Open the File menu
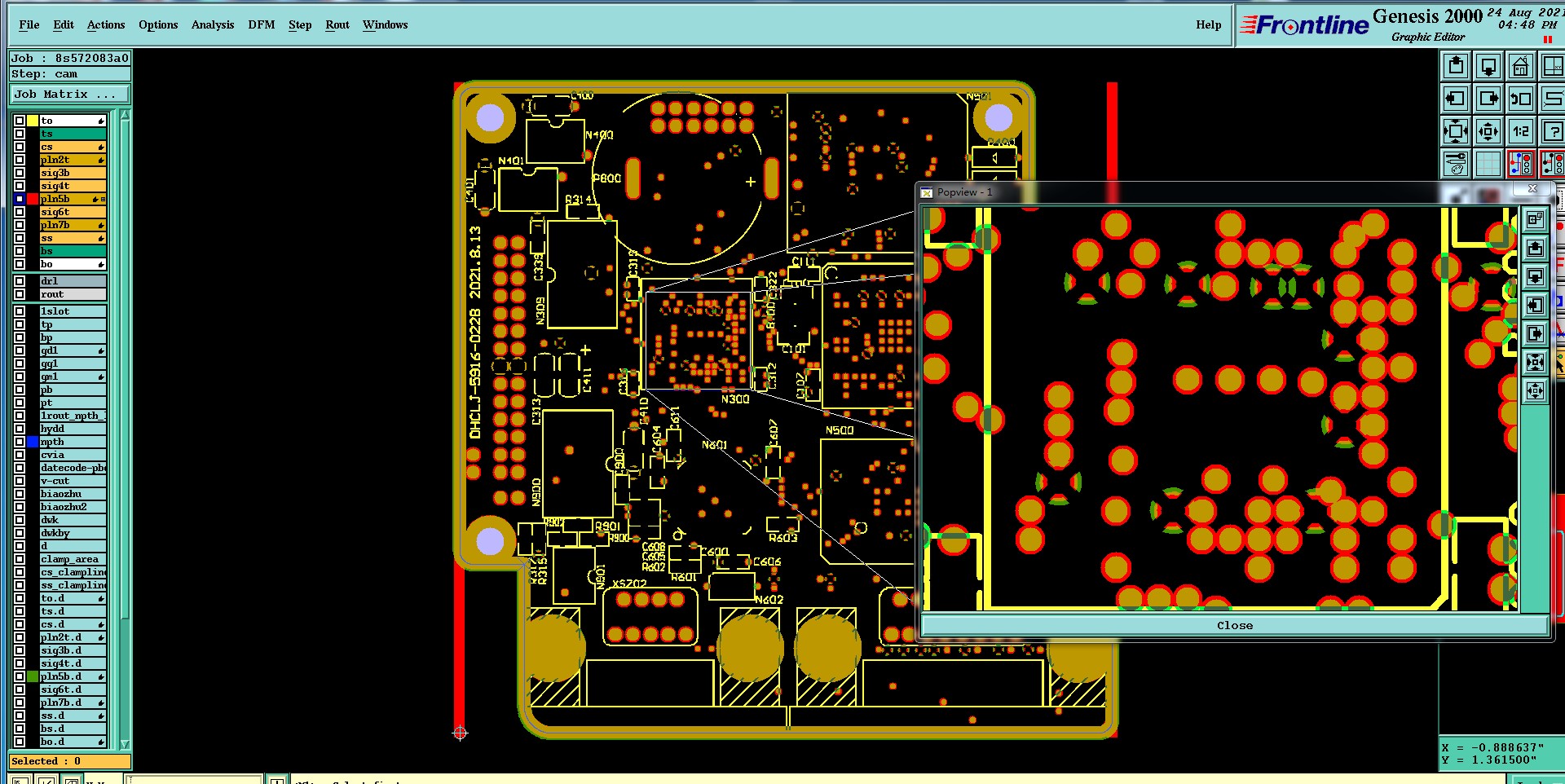The image size is (1565, 784). tap(29, 24)
